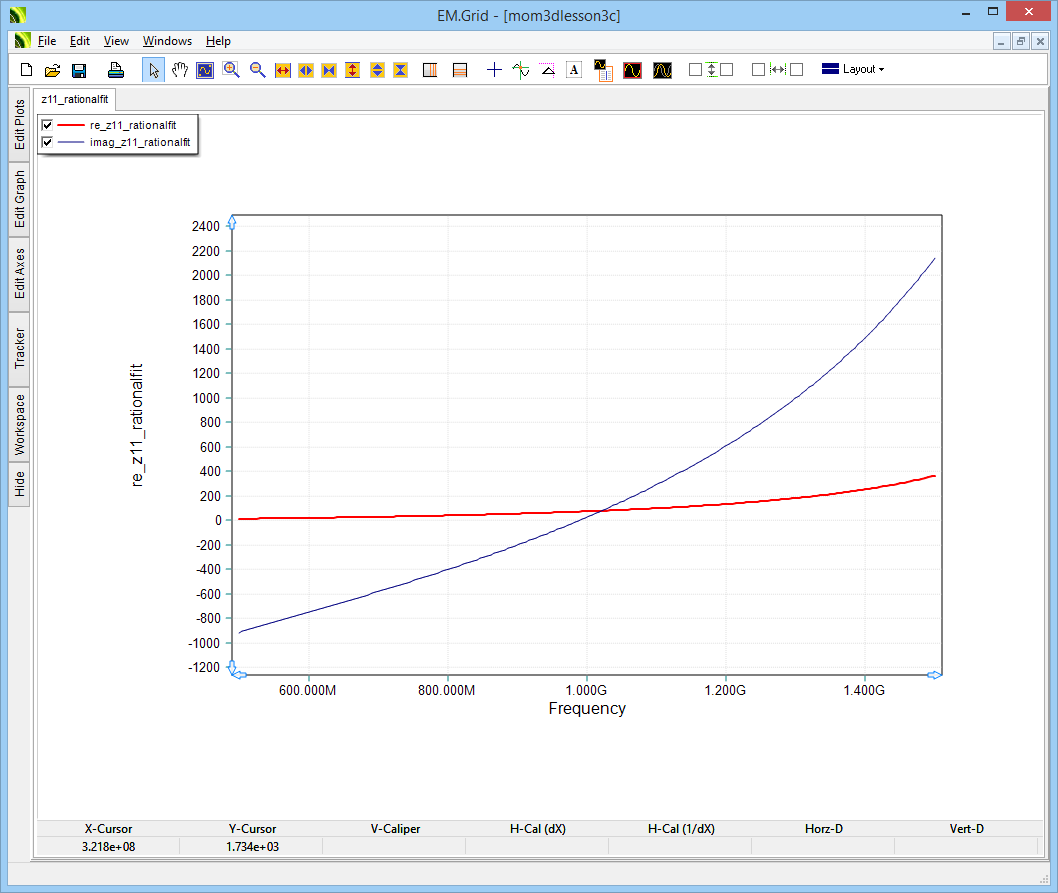The width and height of the screenshot is (1058, 893).
Task: Toggle the checkbox left of vertical caliper icon
Action: coord(695,70)
